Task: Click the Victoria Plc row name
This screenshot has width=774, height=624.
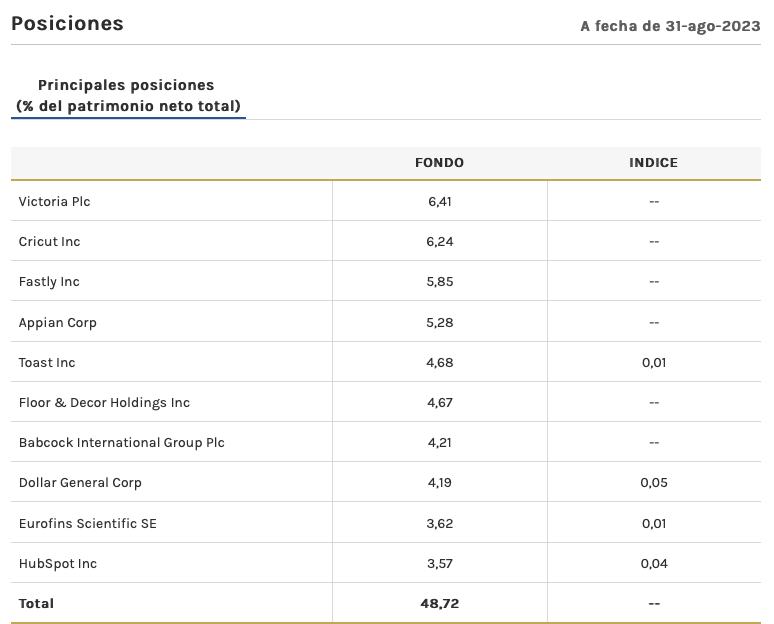Action: (54, 201)
